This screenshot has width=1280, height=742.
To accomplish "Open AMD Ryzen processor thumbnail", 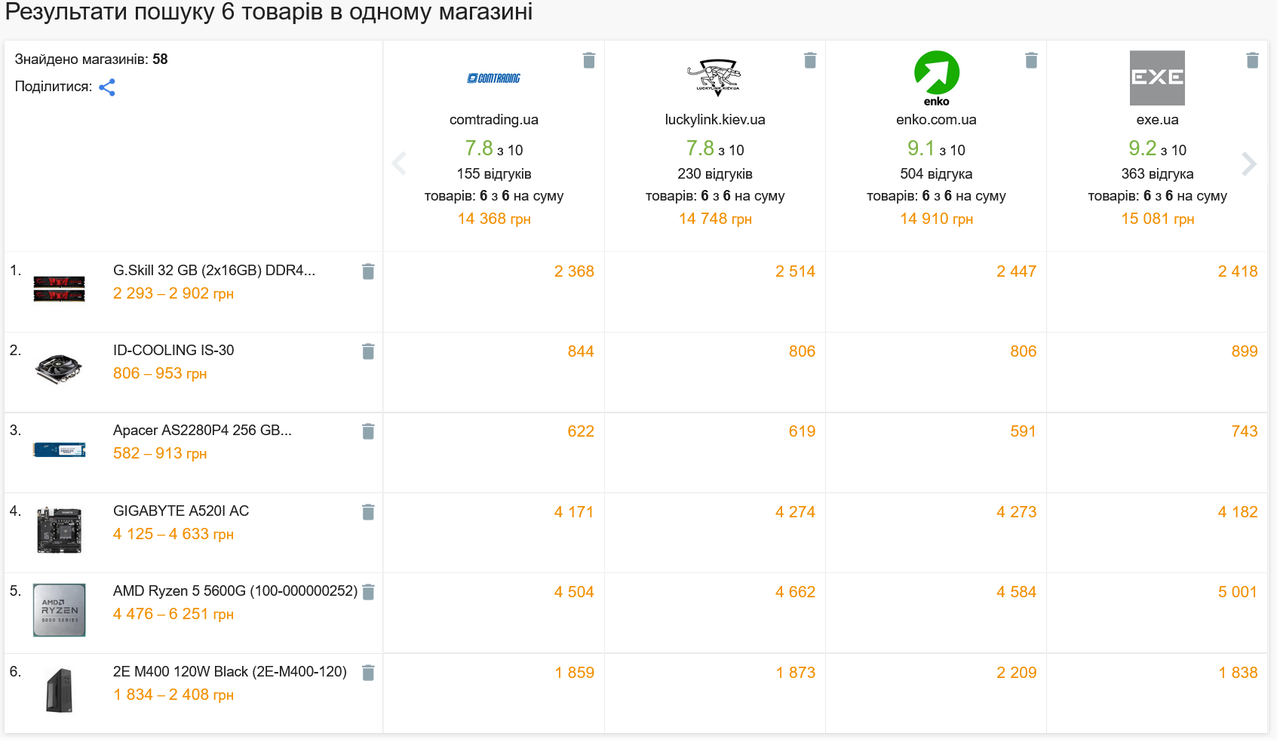I will click(59, 610).
